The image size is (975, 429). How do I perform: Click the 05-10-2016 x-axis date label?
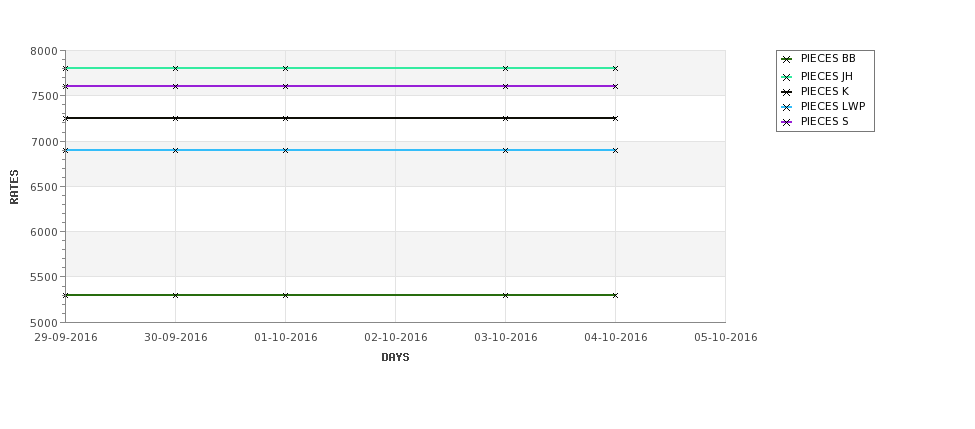pyautogui.click(x=726, y=338)
